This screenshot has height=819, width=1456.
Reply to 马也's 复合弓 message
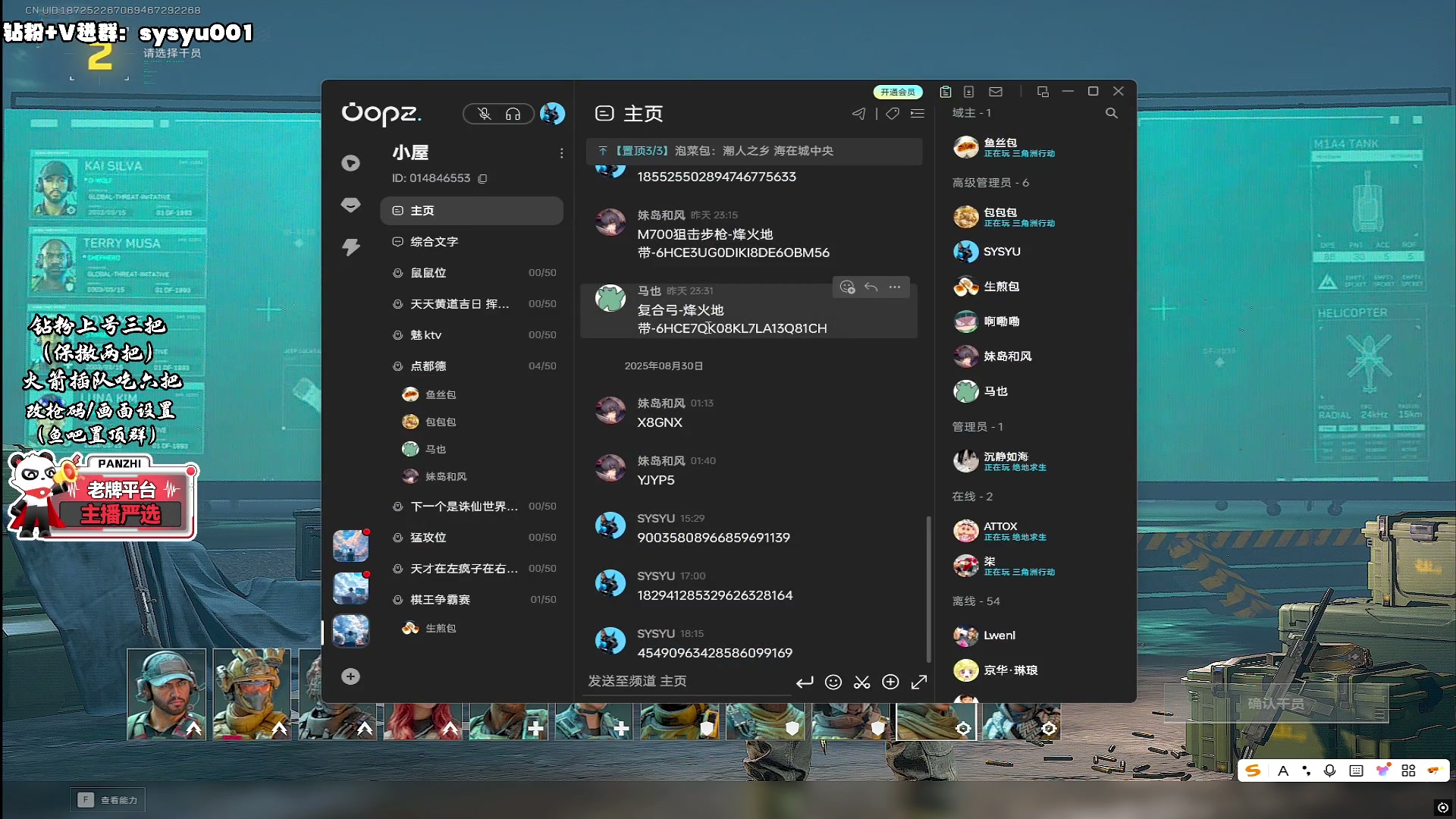(x=871, y=287)
